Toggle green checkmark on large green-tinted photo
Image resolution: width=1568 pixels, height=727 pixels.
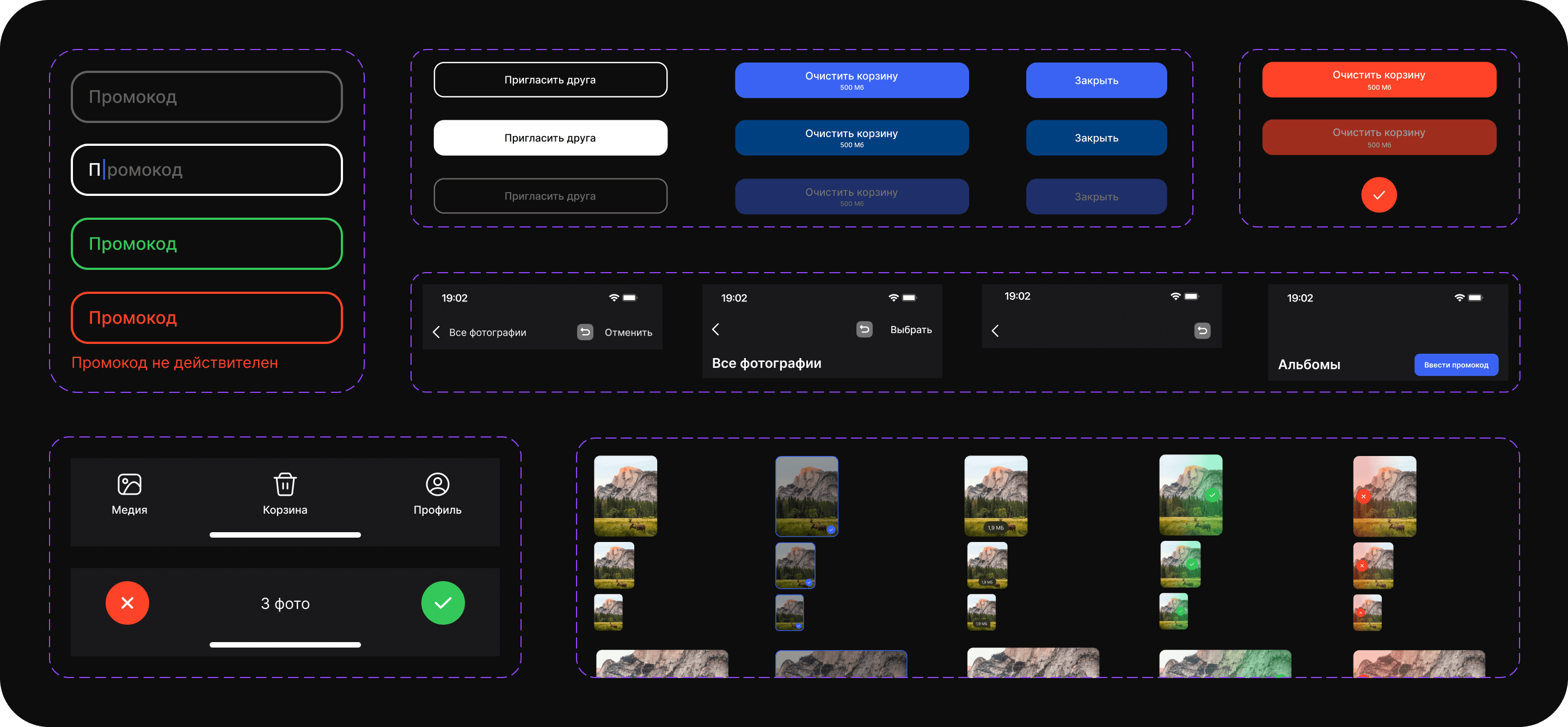click(x=1212, y=495)
